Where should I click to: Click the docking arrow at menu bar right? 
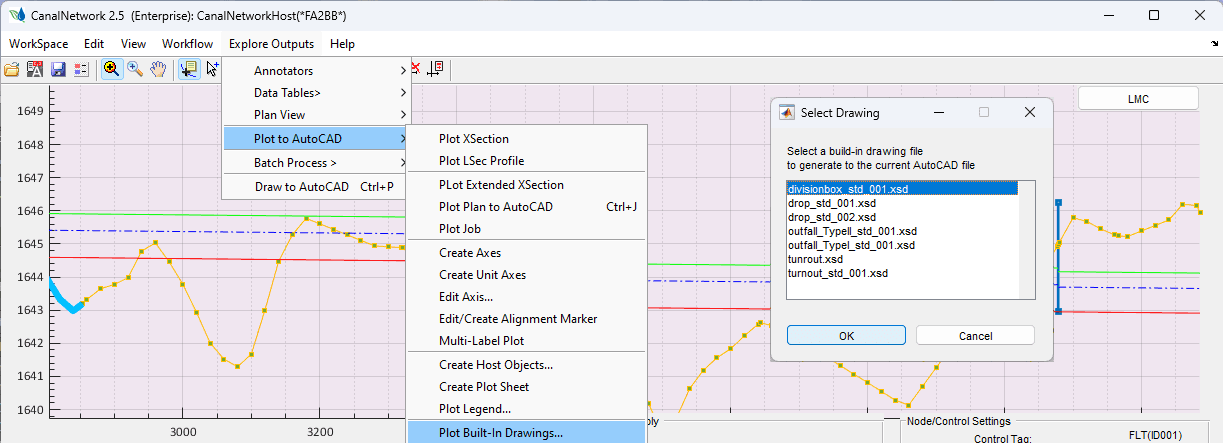pyautogui.click(x=1214, y=44)
